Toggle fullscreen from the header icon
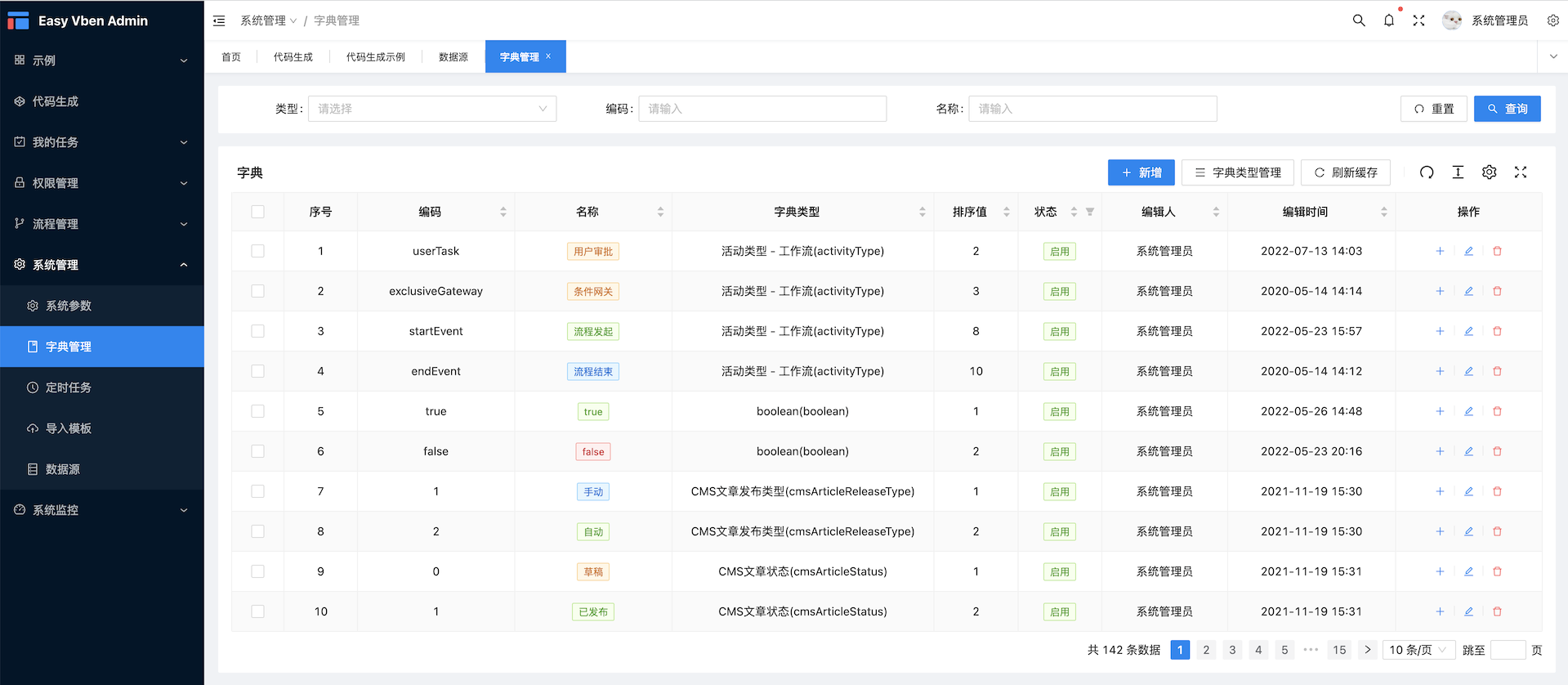Viewport: 1568px width, 685px height. coord(1419,20)
